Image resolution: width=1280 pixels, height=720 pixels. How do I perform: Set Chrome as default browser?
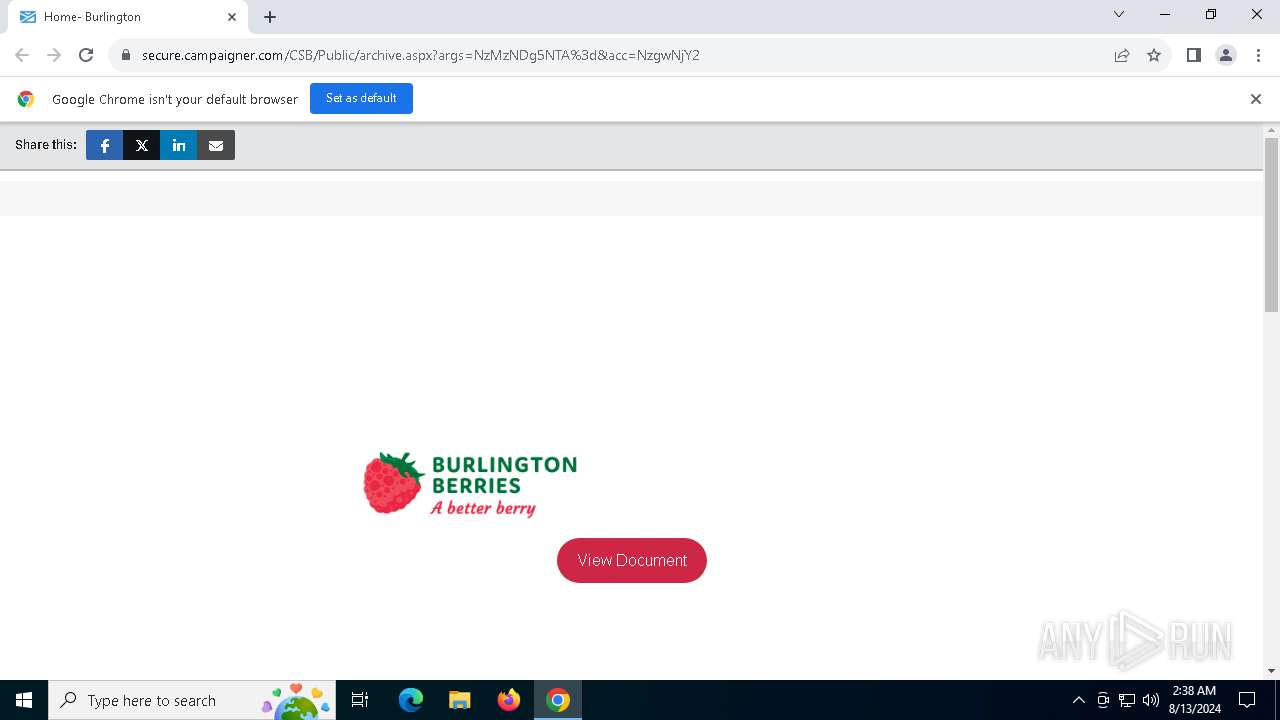pyautogui.click(x=361, y=98)
